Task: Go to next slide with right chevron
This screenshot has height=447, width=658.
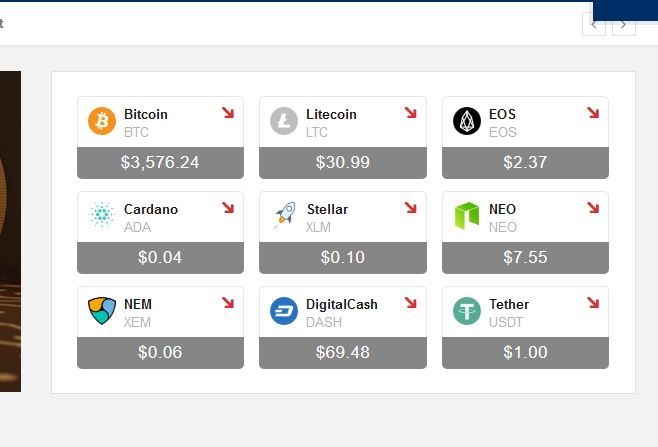Action: tap(624, 24)
